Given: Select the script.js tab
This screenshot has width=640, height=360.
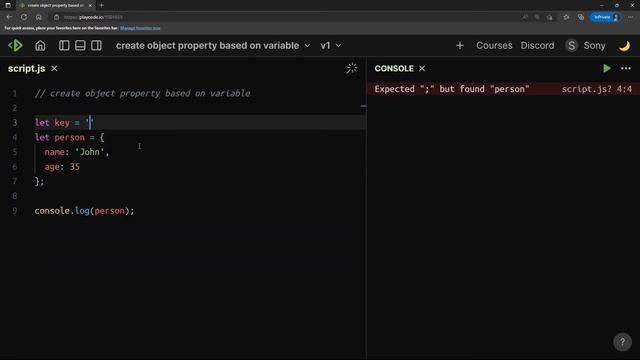Looking at the screenshot, I should coord(27,69).
